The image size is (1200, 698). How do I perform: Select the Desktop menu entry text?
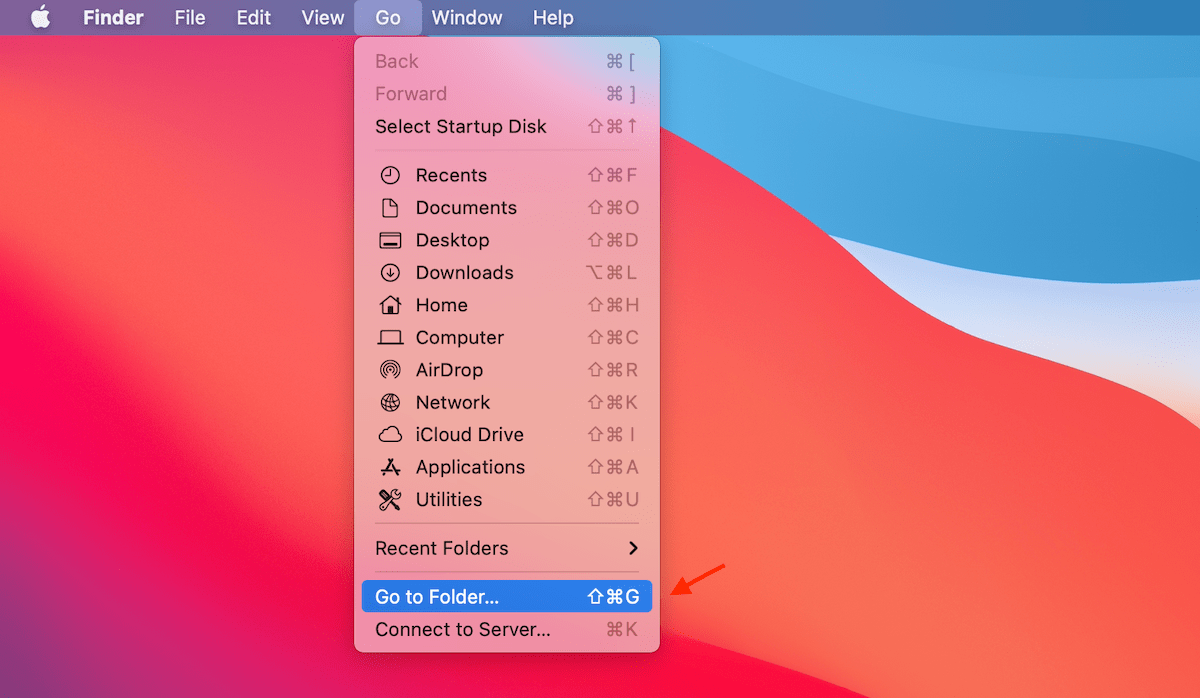click(x=452, y=240)
